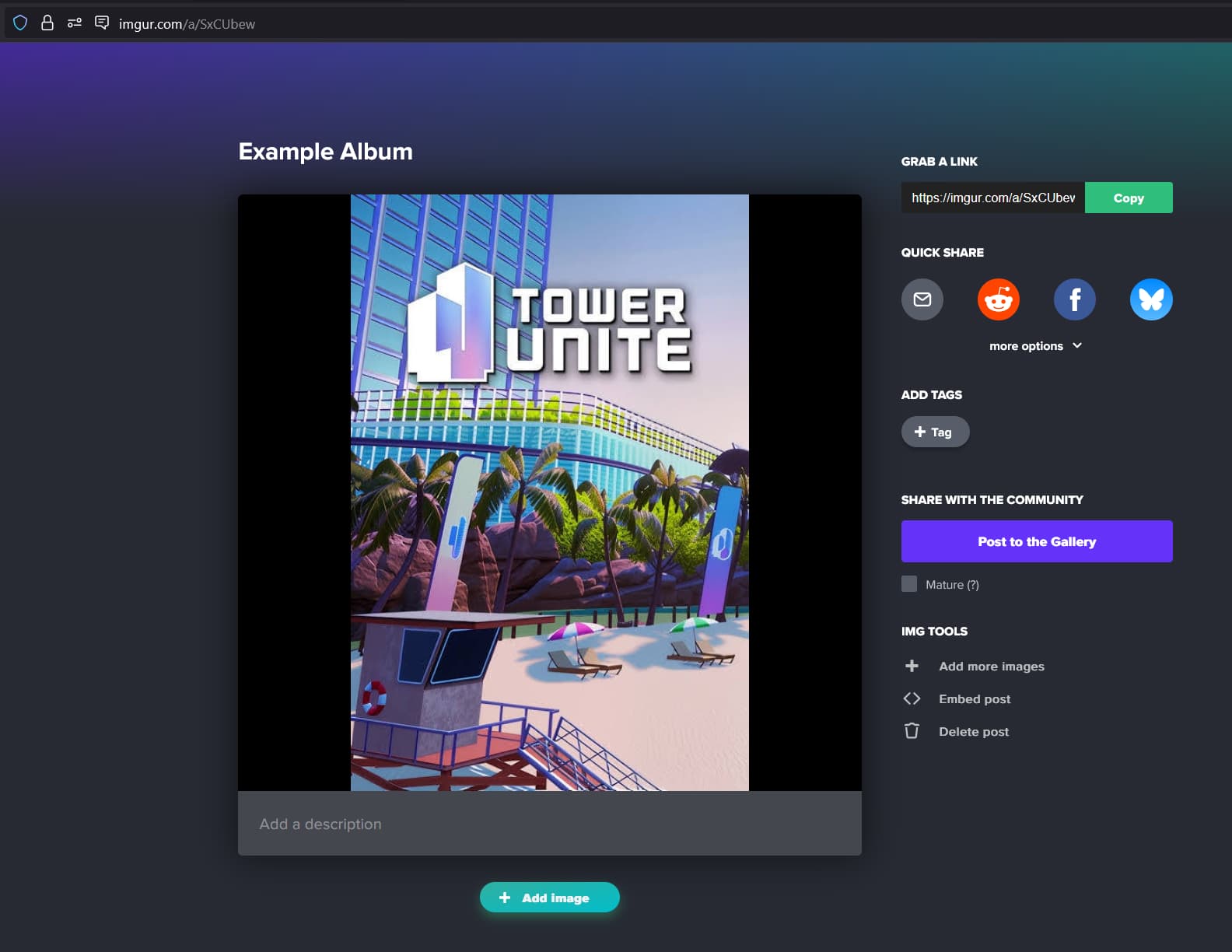Click the Add a description field
Image resolution: width=1232 pixels, height=952 pixels.
tap(549, 824)
